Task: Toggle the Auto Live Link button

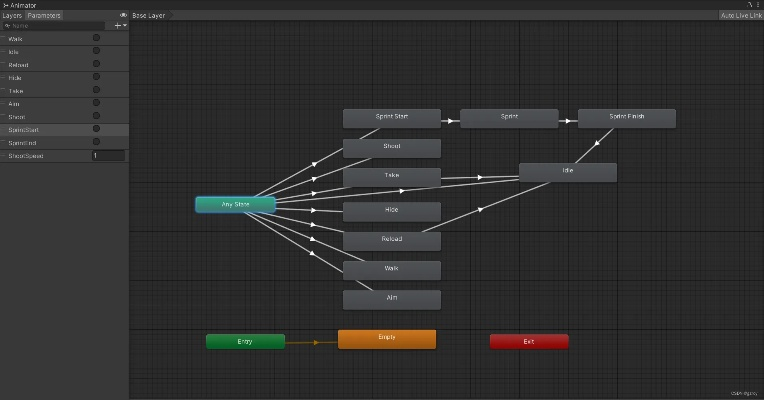Action: click(x=740, y=16)
